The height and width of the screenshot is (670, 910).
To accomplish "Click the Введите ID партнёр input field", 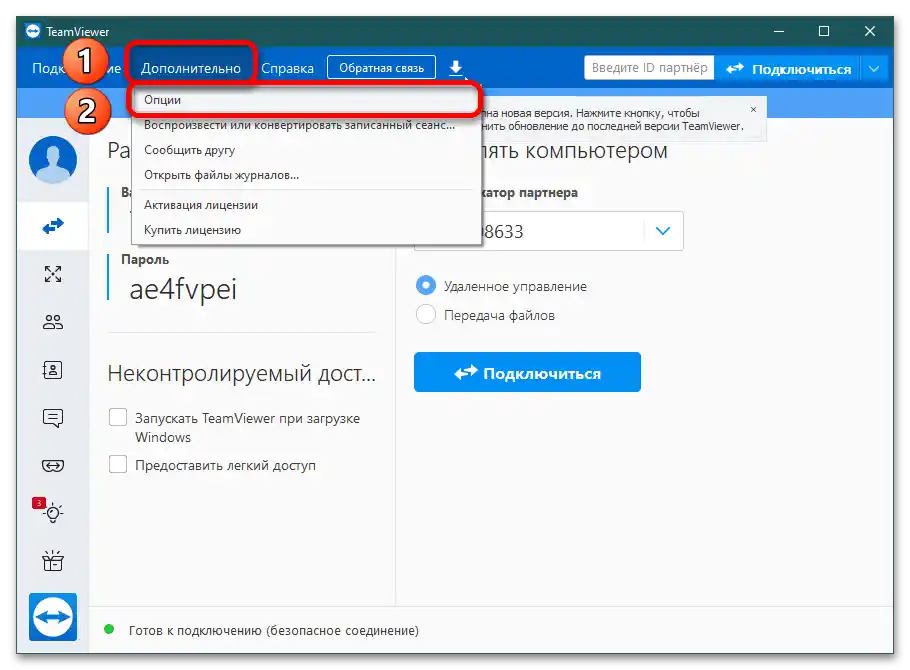I will (649, 68).
